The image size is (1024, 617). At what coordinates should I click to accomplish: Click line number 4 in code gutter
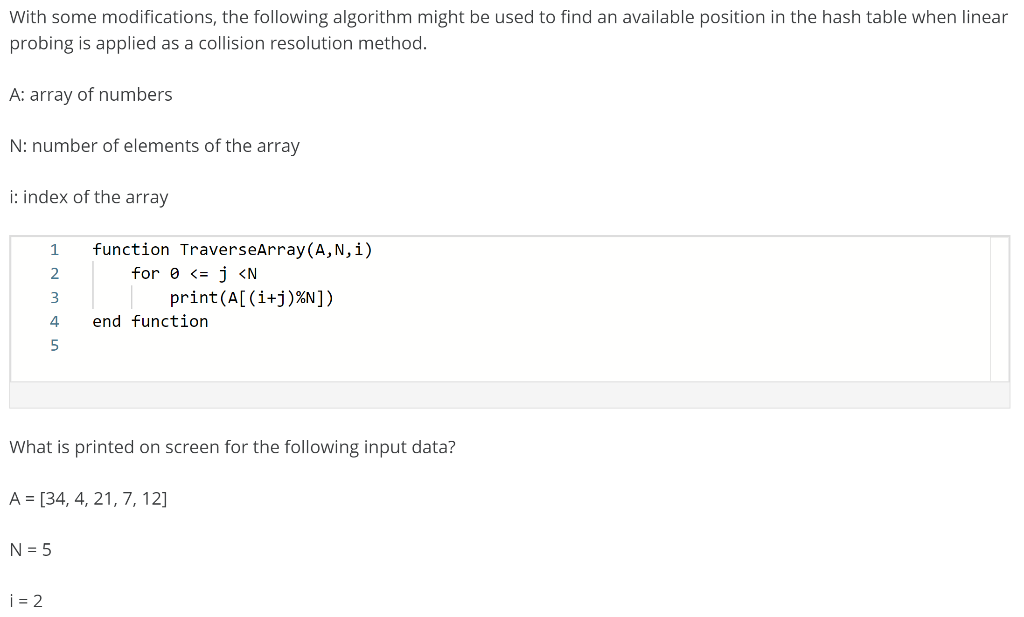54,322
